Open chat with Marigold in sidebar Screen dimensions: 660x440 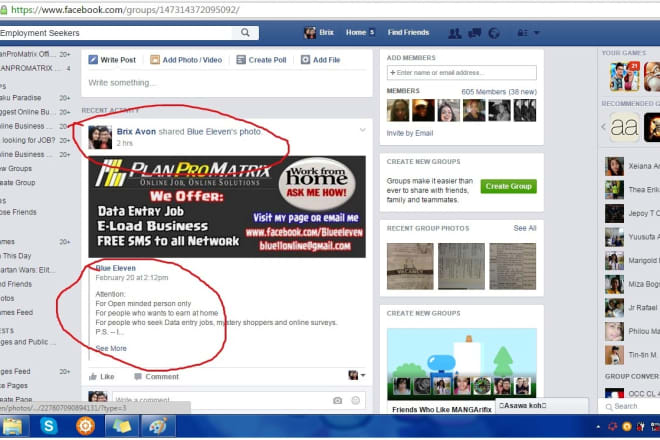pos(631,261)
